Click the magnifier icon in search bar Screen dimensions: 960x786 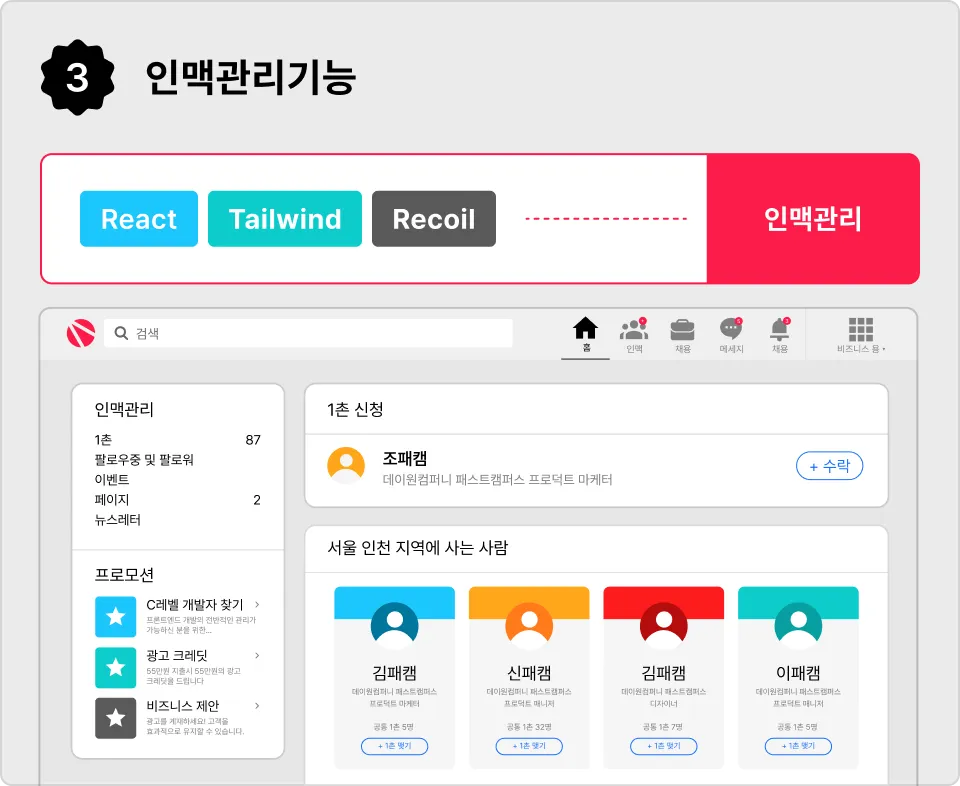click(x=121, y=333)
